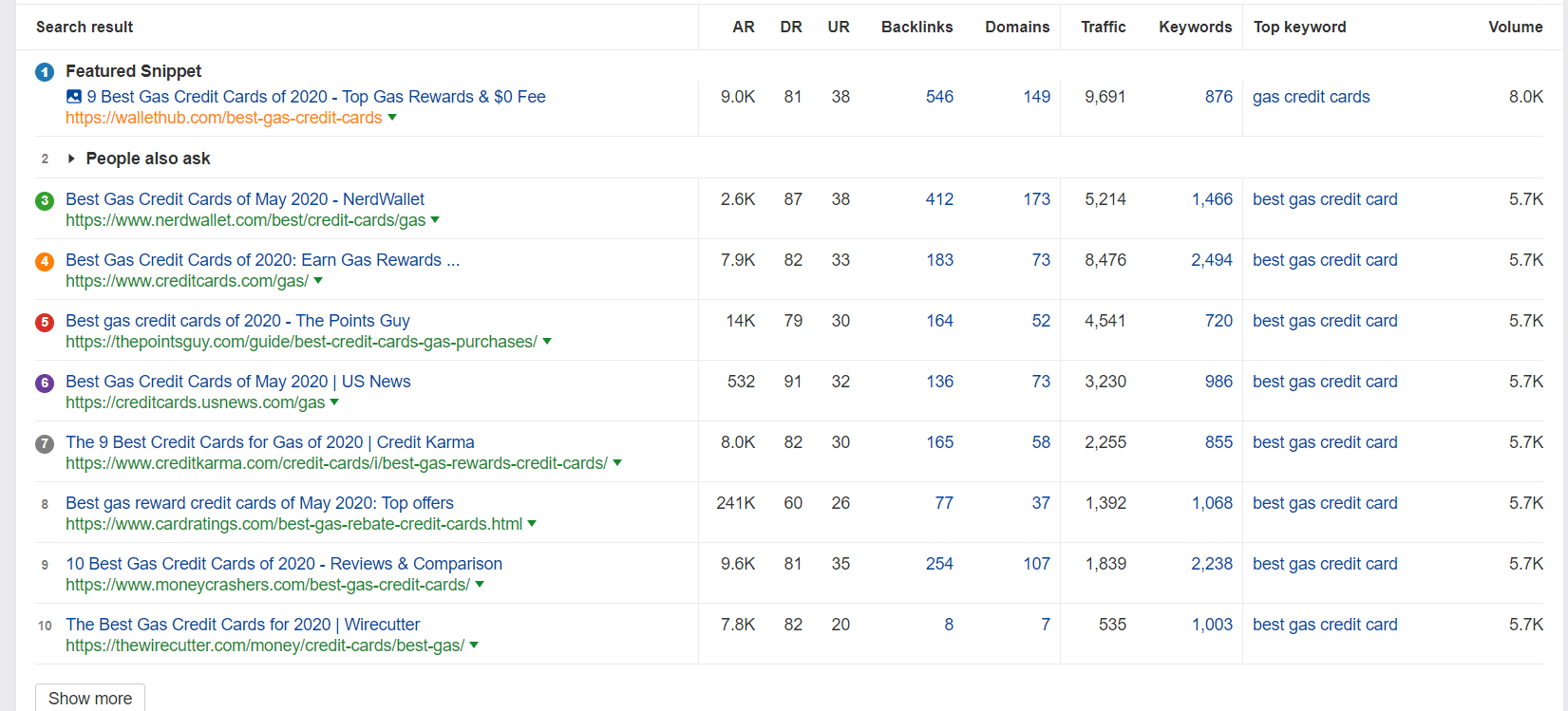The image size is (1568, 711).
Task: Open the creditcards.com Earn Gas Rewards title
Action: [x=263, y=260]
